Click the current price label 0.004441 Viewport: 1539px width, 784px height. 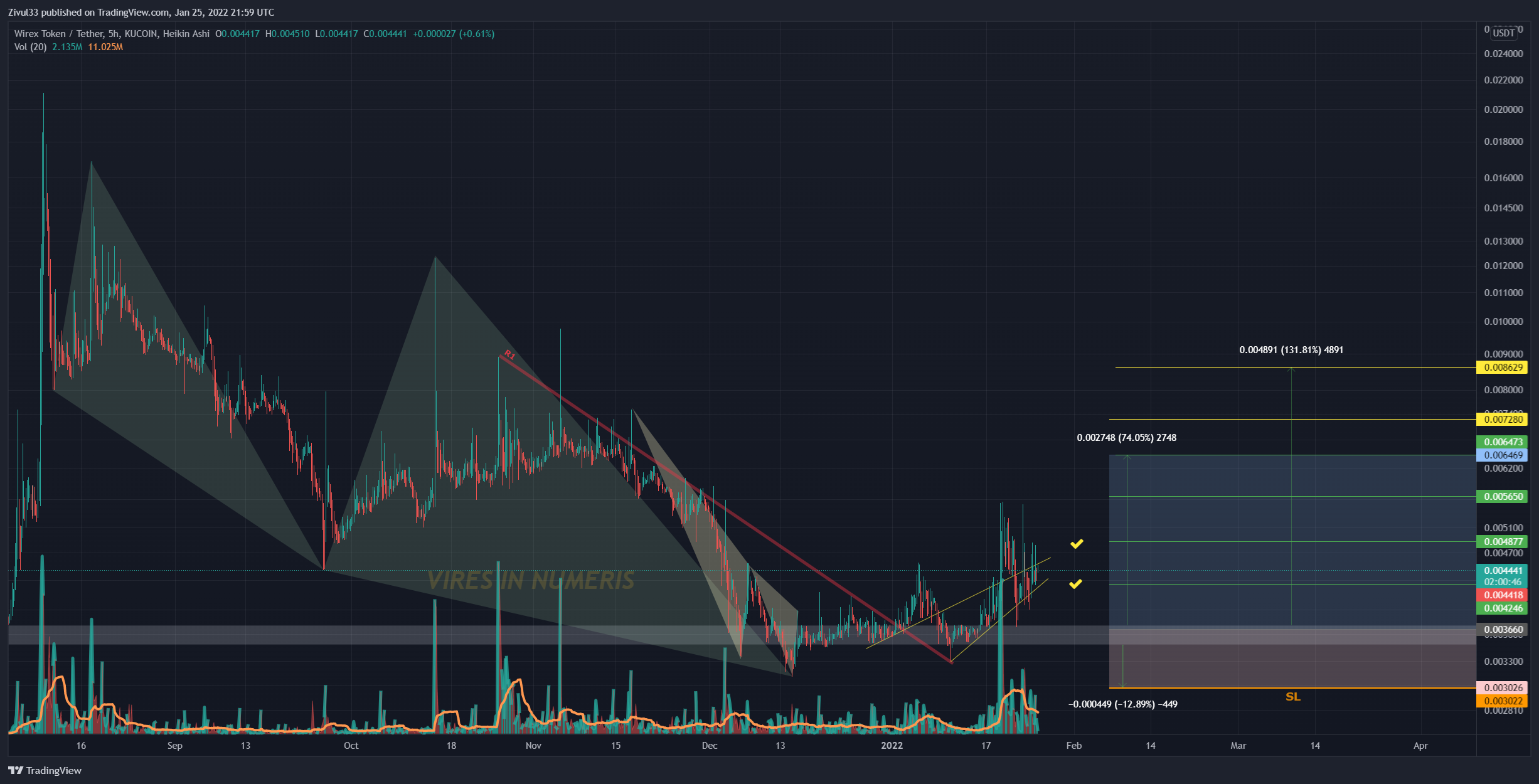pyautogui.click(x=1503, y=571)
